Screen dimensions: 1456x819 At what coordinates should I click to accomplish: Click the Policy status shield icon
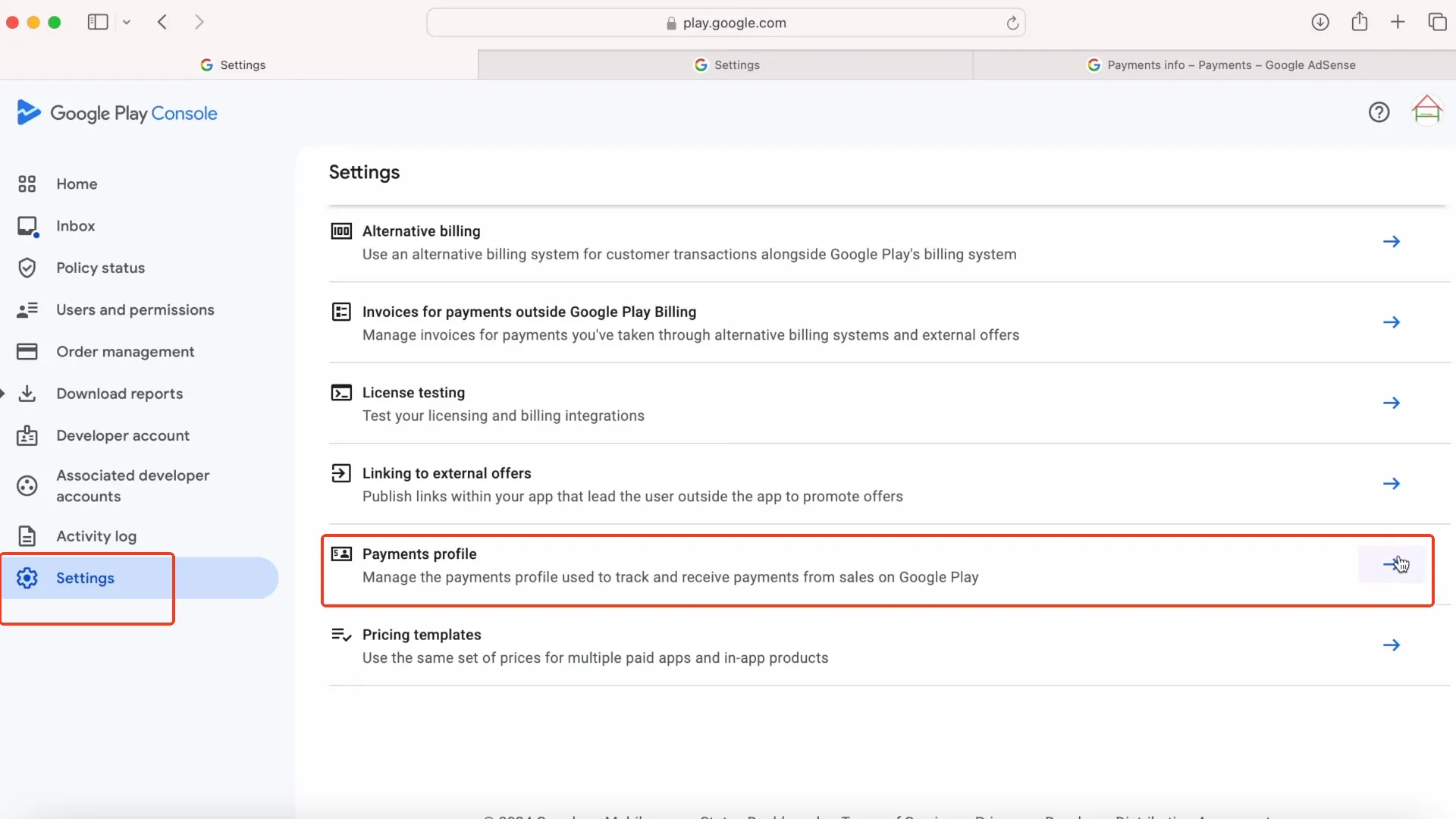(27, 268)
